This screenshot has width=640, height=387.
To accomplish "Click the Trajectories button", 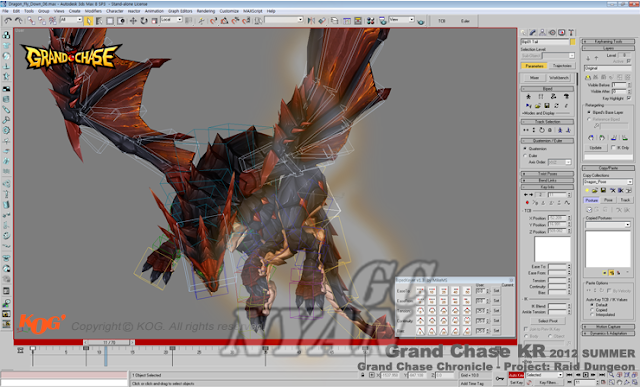I will coord(562,66).
